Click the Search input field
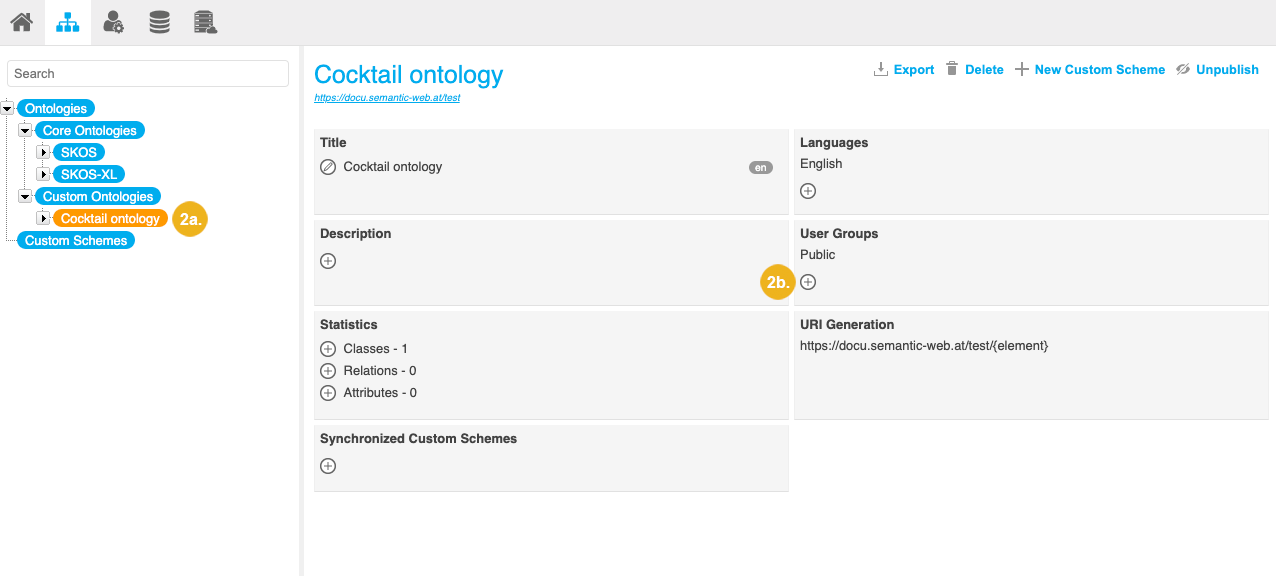The image size is (1276, 576). click(x=148, y=74)
